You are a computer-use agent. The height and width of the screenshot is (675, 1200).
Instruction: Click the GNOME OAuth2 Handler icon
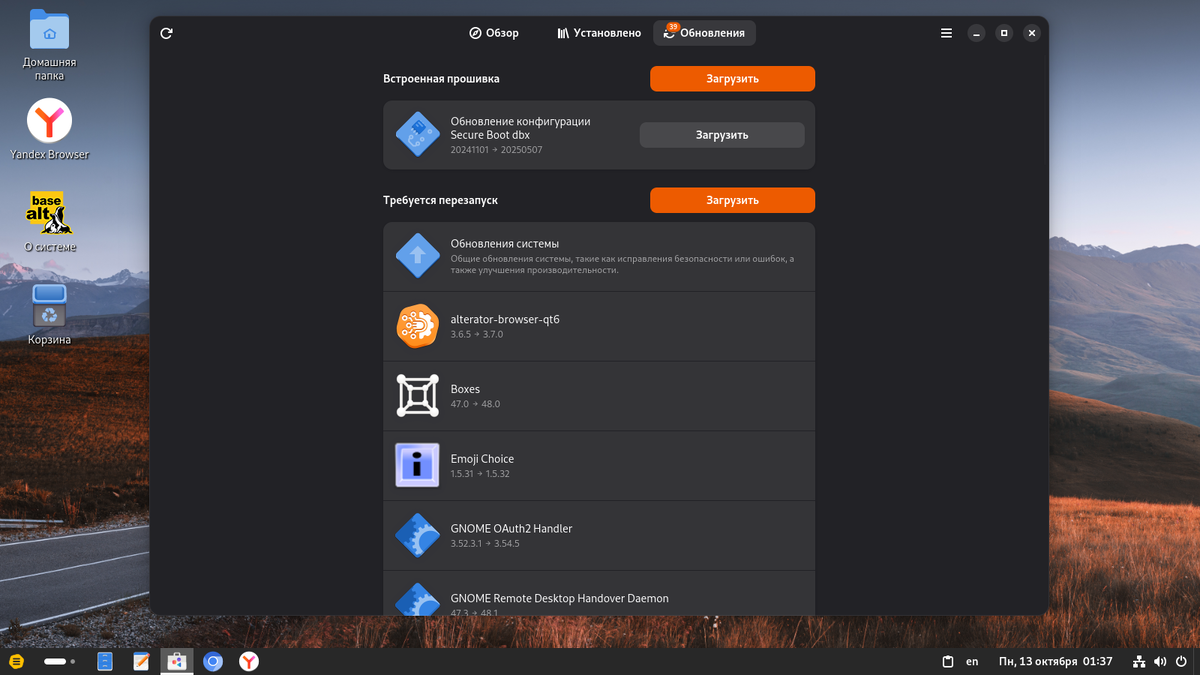[417, 535]
